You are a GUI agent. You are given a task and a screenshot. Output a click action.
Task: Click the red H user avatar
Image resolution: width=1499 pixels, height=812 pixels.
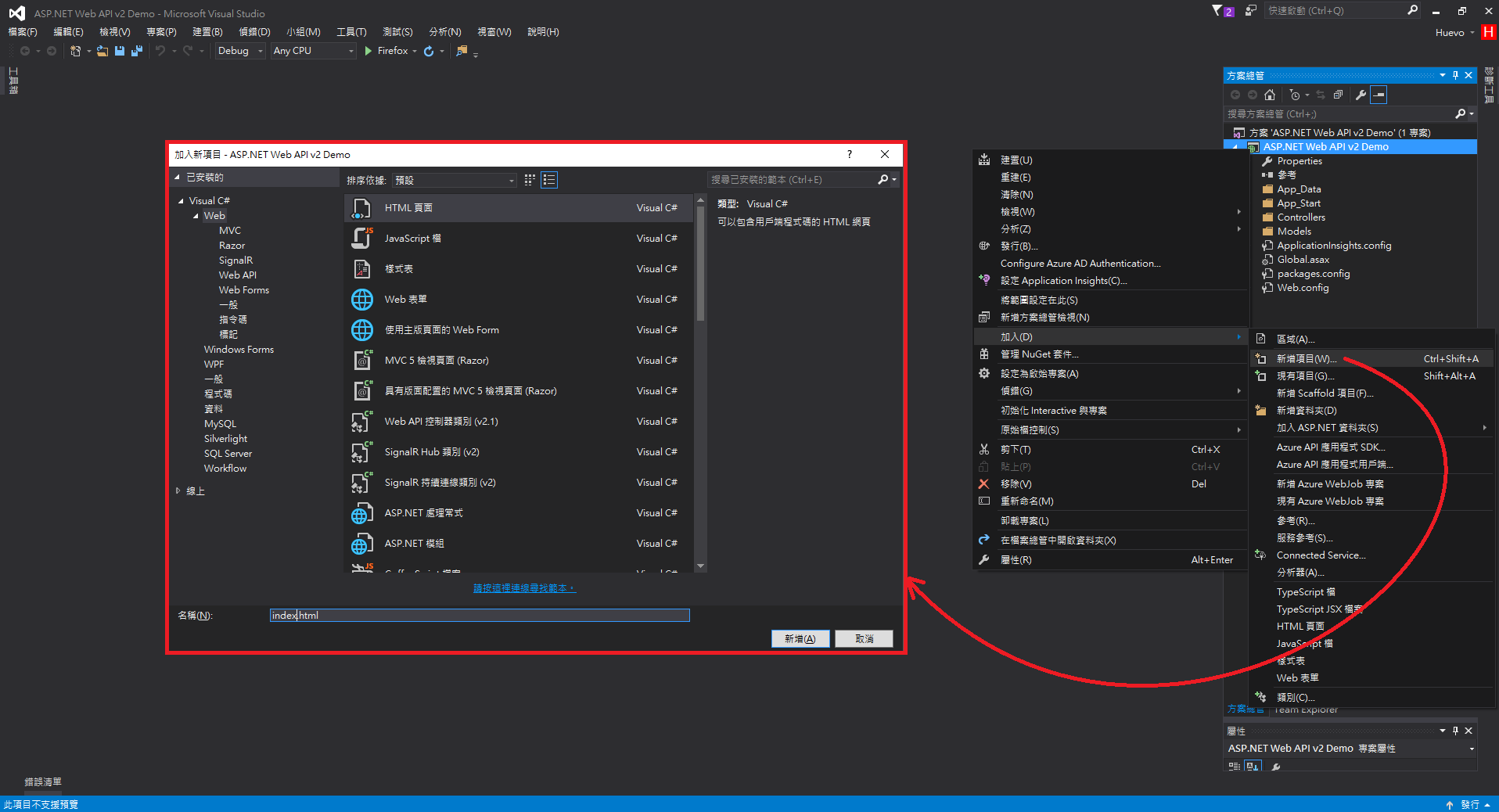tap(1489, 32)
